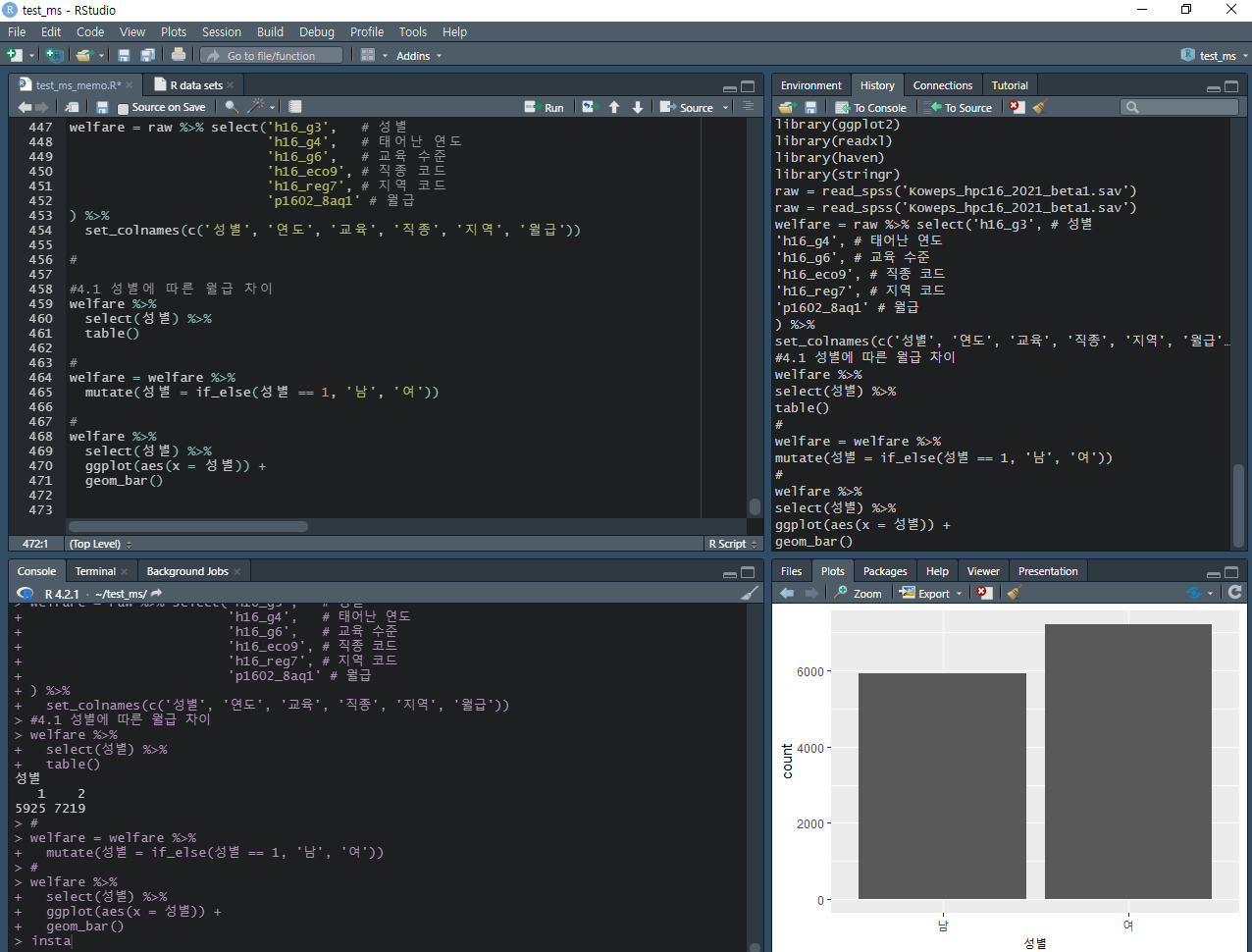Toggle the Source on Save checkbox
The width and height of the screenshot is (1252, 952).
coord(123,108)
